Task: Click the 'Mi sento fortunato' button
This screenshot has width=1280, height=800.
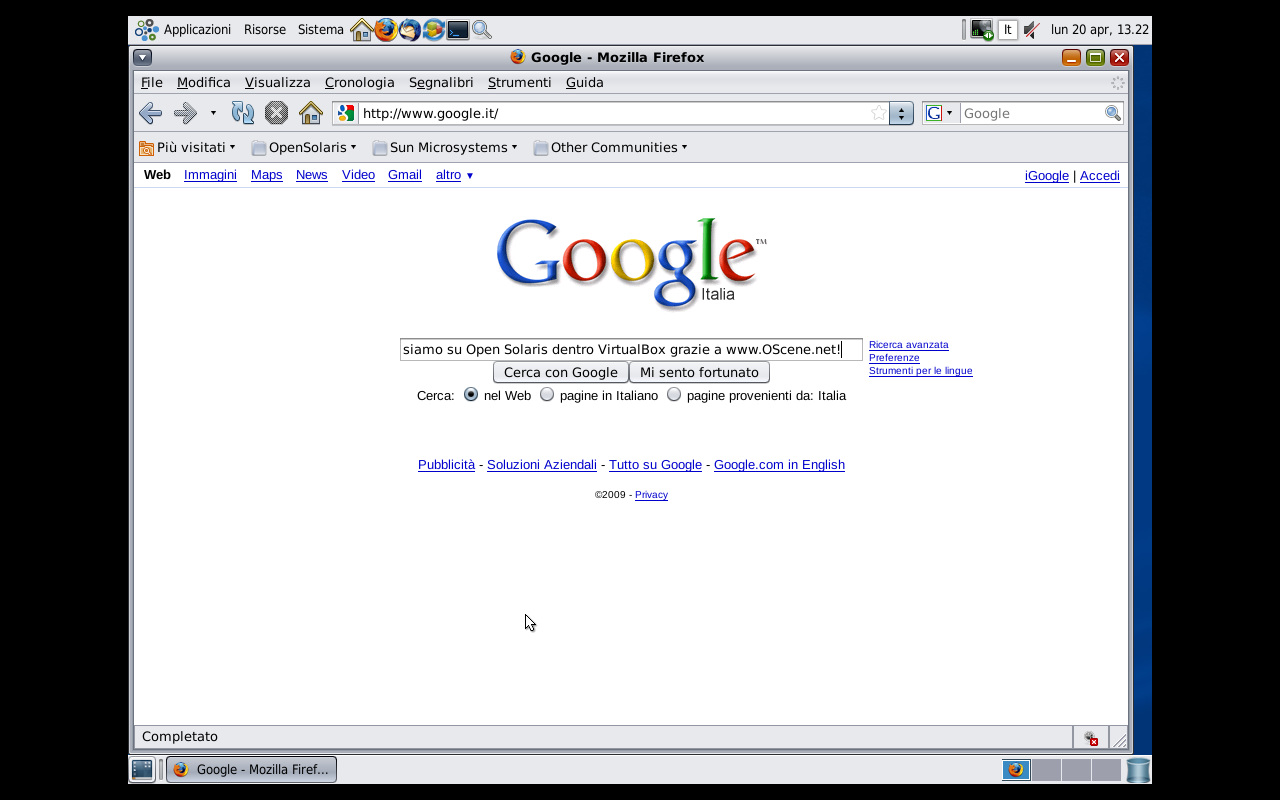Action: [x=700, y=372]
